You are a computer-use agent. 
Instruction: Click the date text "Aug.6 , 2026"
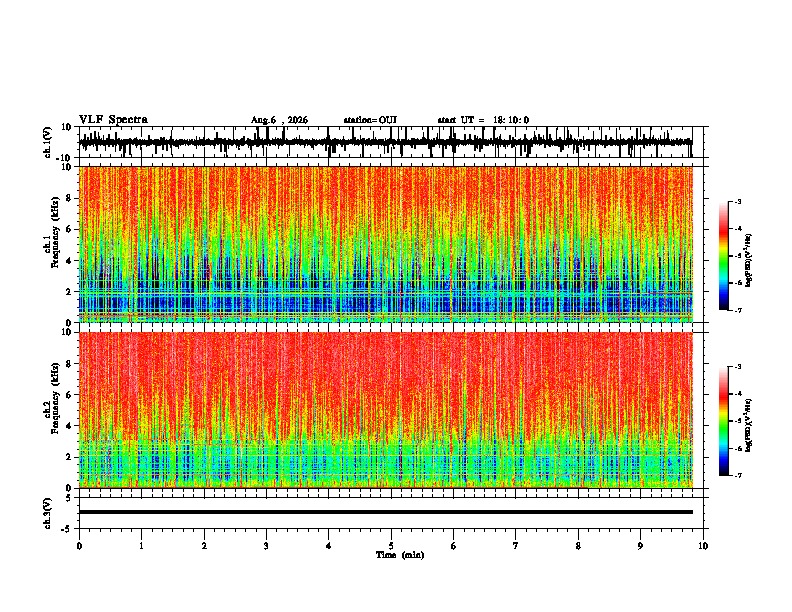tap(279, 120)
